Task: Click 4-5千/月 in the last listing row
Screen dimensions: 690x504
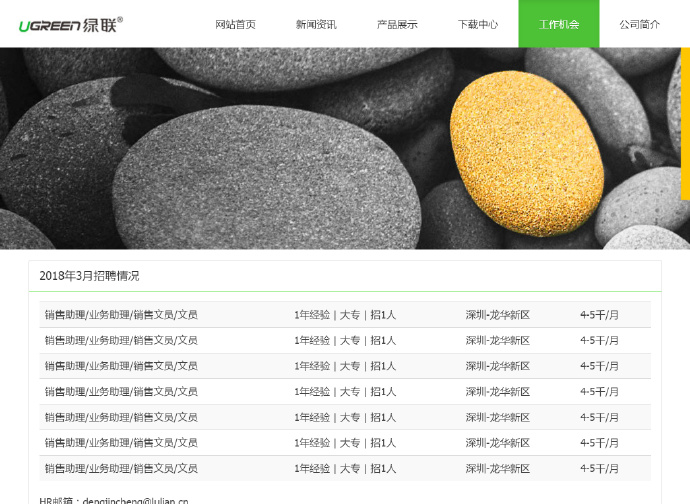Action: pos(599,468)
